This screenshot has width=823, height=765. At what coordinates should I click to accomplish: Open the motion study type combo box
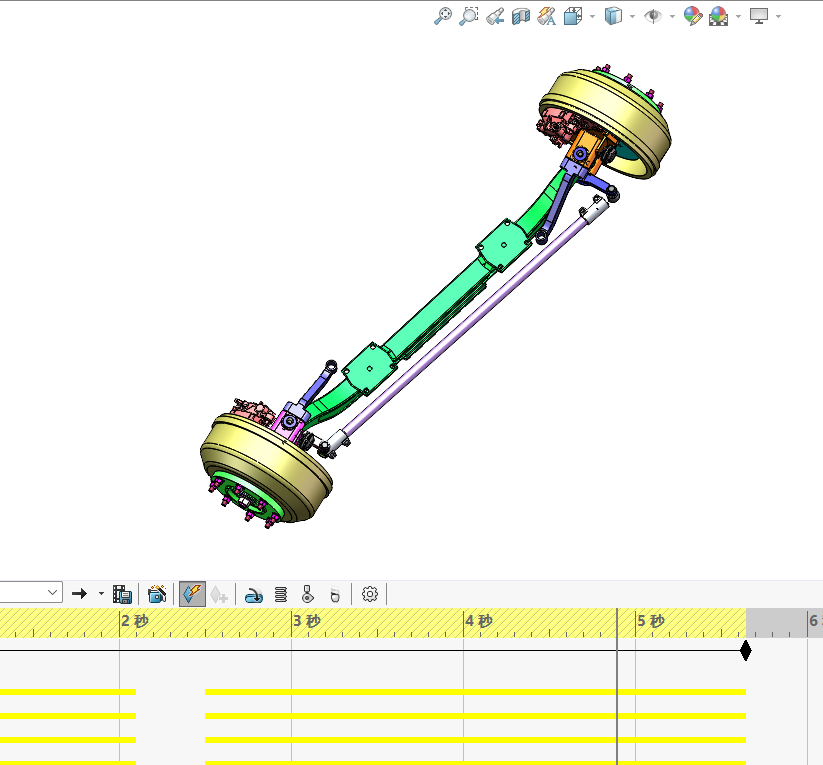[31, 593]
